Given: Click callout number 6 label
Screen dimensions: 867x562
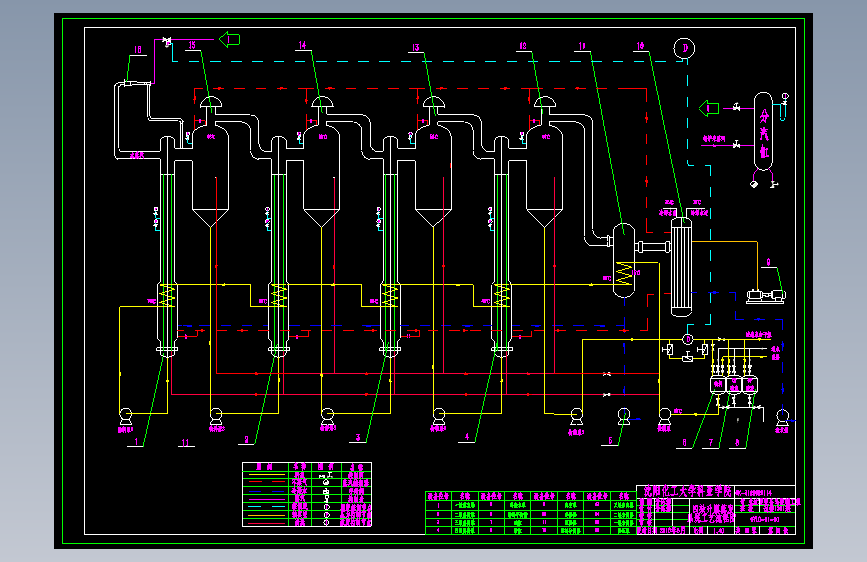Looking at the screenshot, I should click(x=684, y=443).
